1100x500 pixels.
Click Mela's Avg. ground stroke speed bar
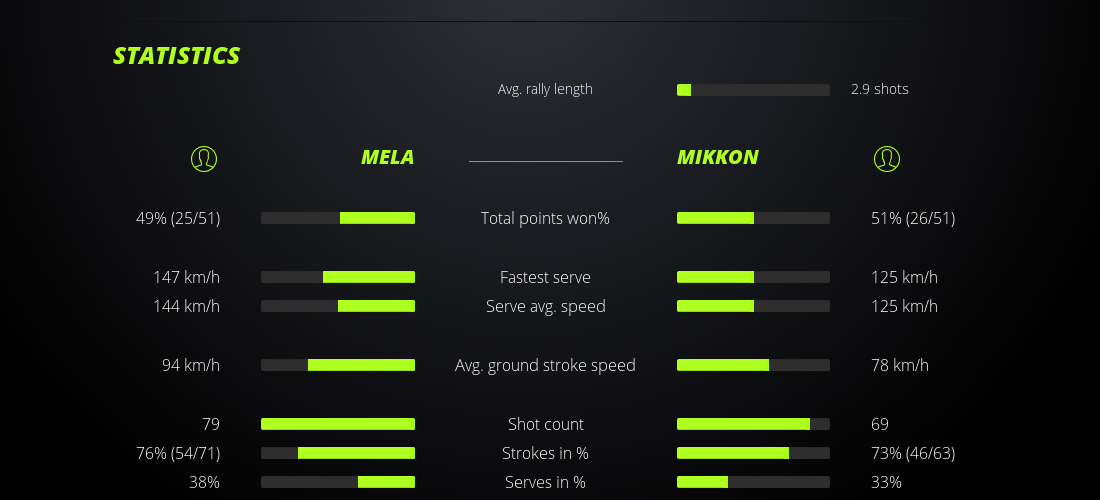pyautogui.click(x=338, y=365)
